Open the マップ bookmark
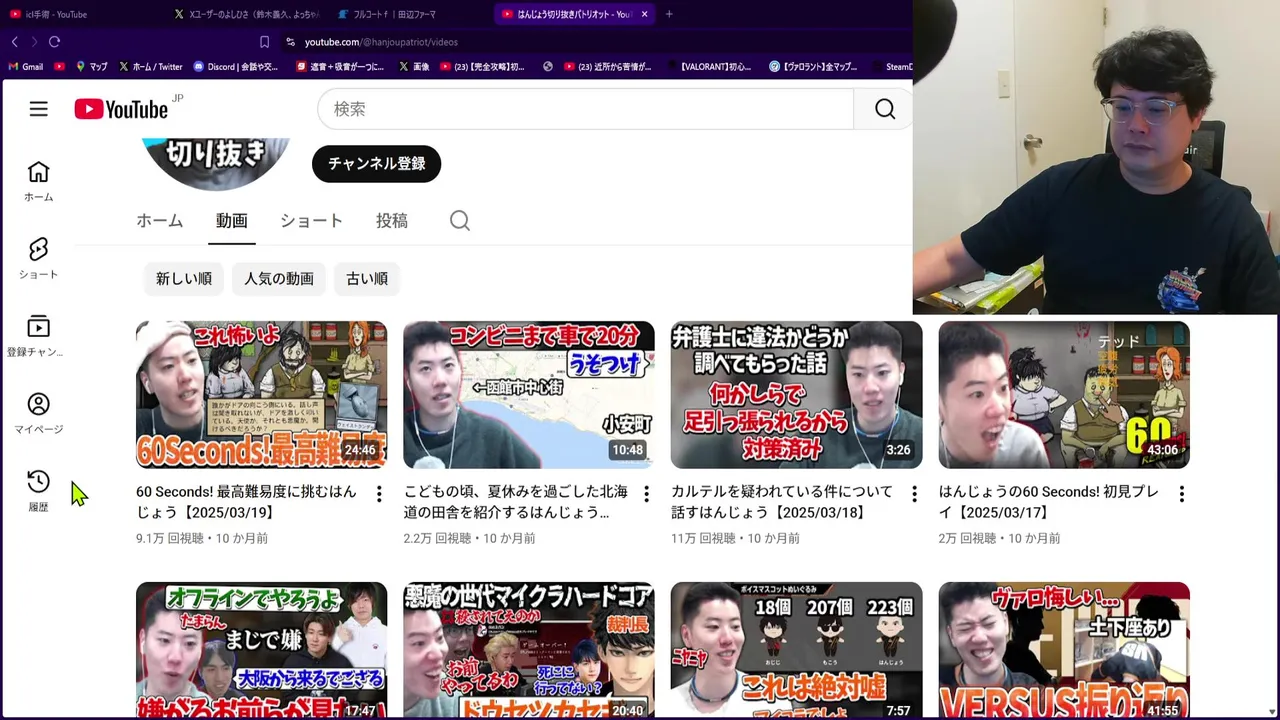1280x720 pixels. pyautogui.click(x=91, y=67)
